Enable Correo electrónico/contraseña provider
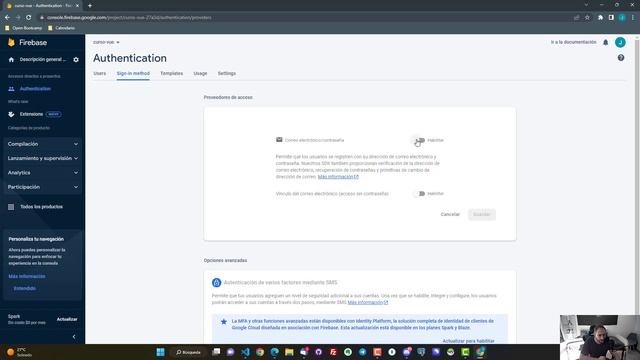This screenshot has height=360, width=640. [419, 140]
